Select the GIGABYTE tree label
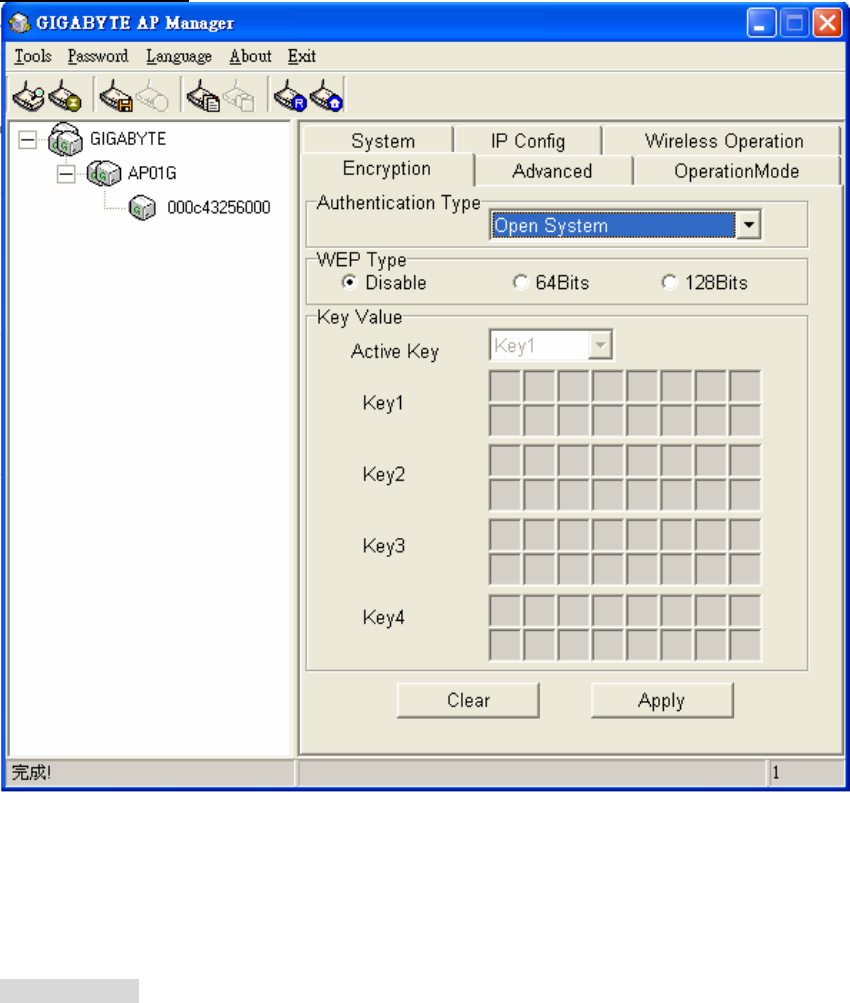Viewport: 850px width, 1003px height. pyautogui.click(x=128, y=139)
